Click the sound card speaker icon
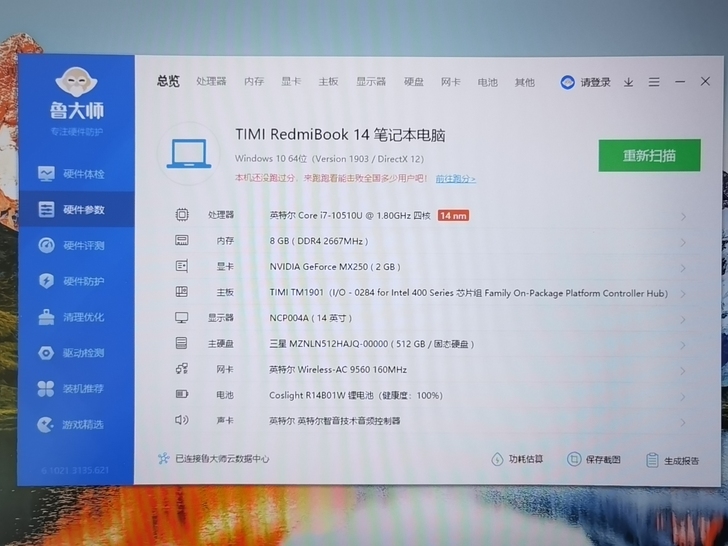 coord(182,420)
